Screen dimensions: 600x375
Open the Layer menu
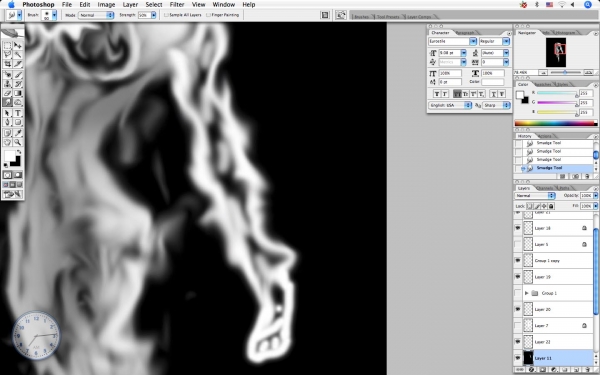coord(130,5)
